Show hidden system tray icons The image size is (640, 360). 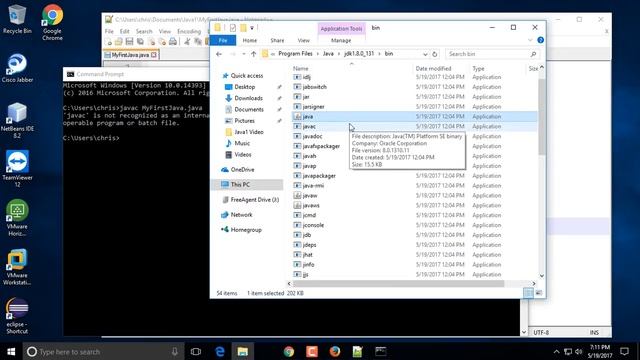click(x=556, y=351)
